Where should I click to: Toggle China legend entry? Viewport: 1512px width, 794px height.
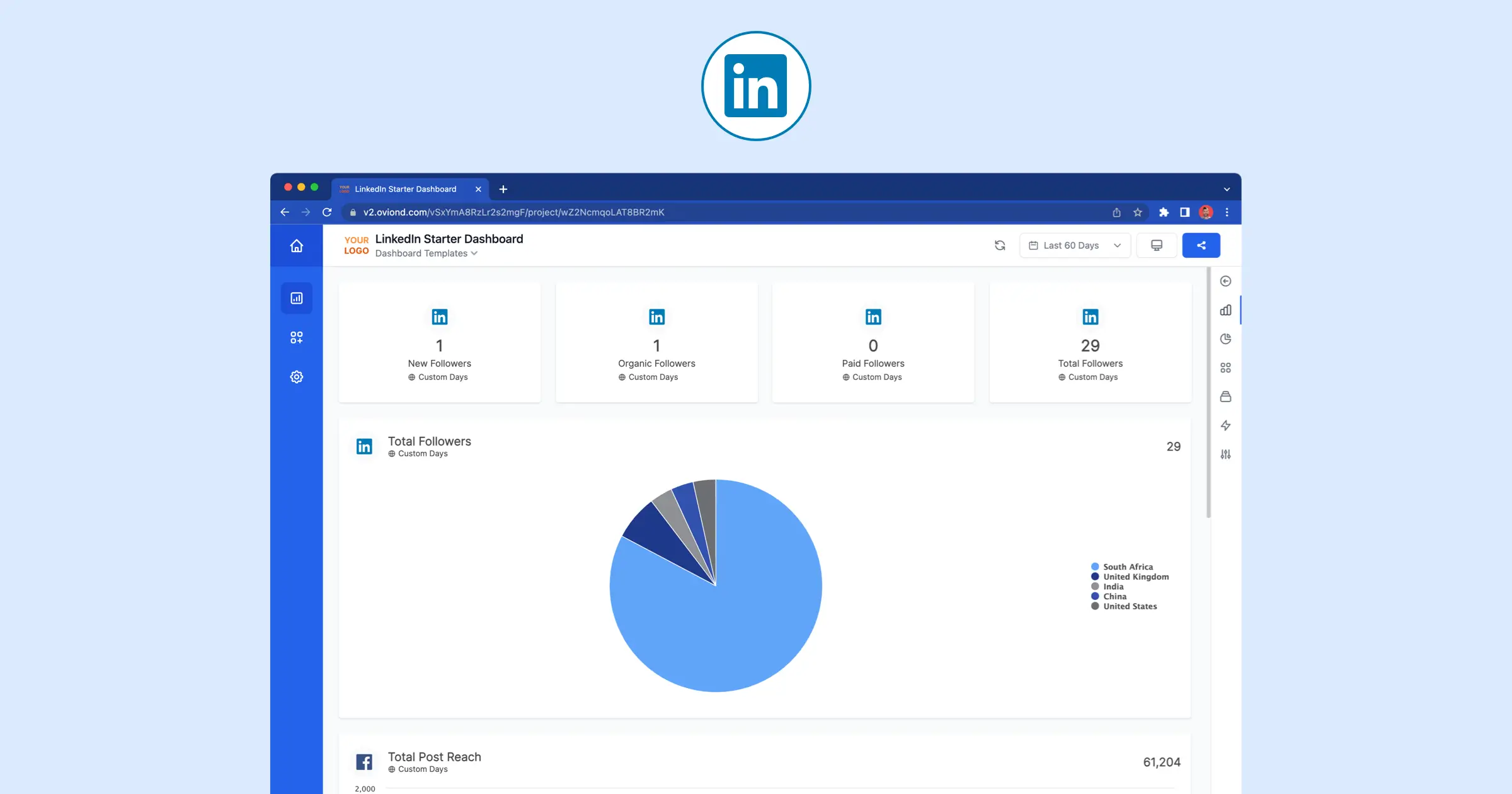click(1109, 596)
